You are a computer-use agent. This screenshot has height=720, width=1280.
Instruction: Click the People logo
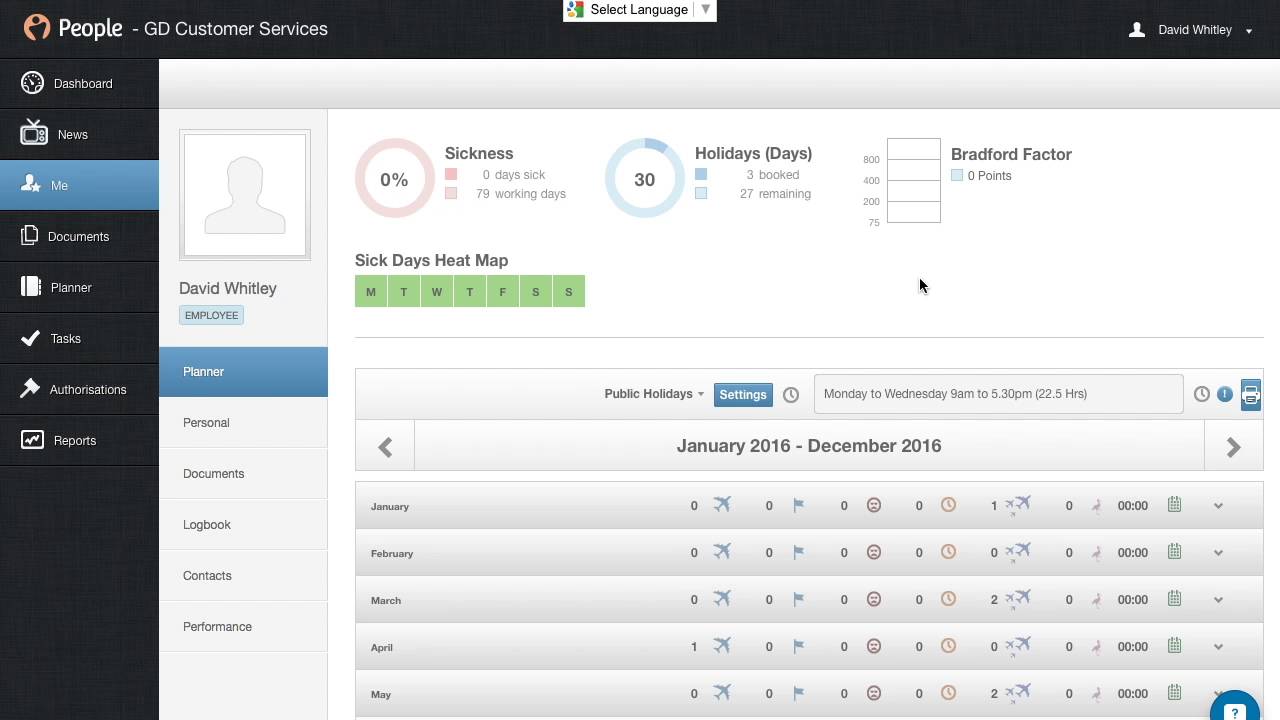[72, 28]
